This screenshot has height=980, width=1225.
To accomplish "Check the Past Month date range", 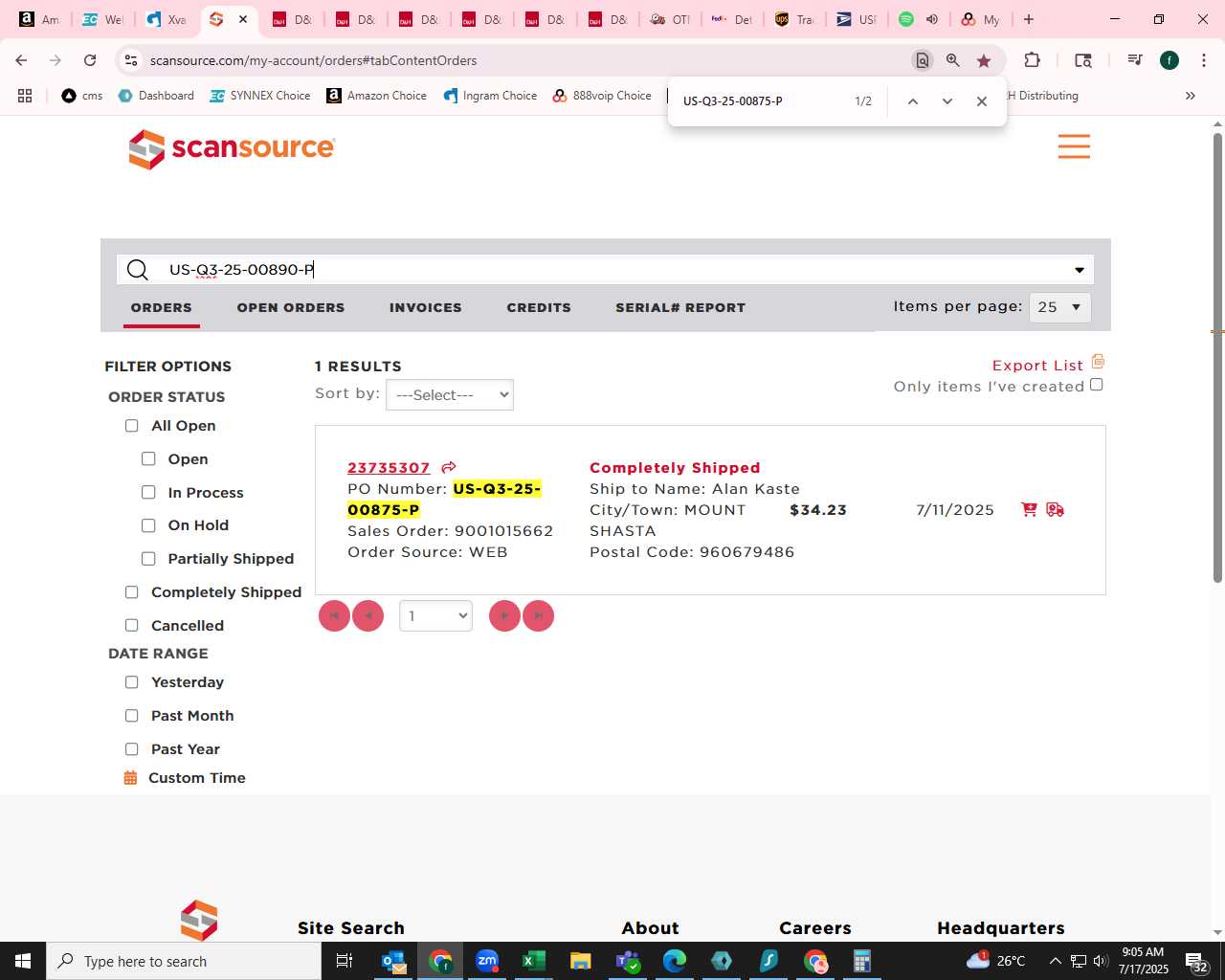I will (132, 716).
